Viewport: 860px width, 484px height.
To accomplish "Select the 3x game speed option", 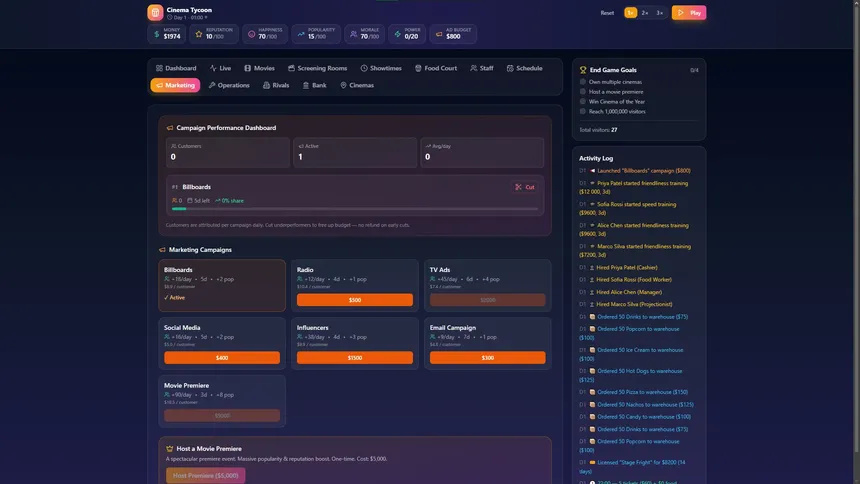I will pos(659,13).
